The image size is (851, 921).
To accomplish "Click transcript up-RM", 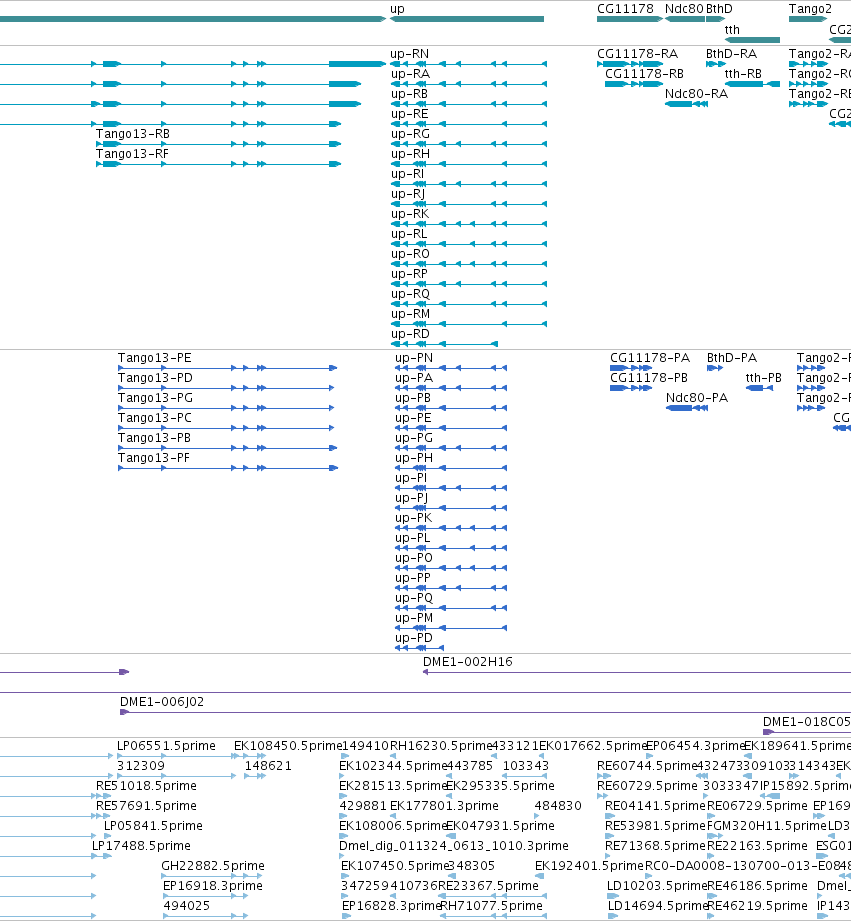I will click(x=469, y=324).
